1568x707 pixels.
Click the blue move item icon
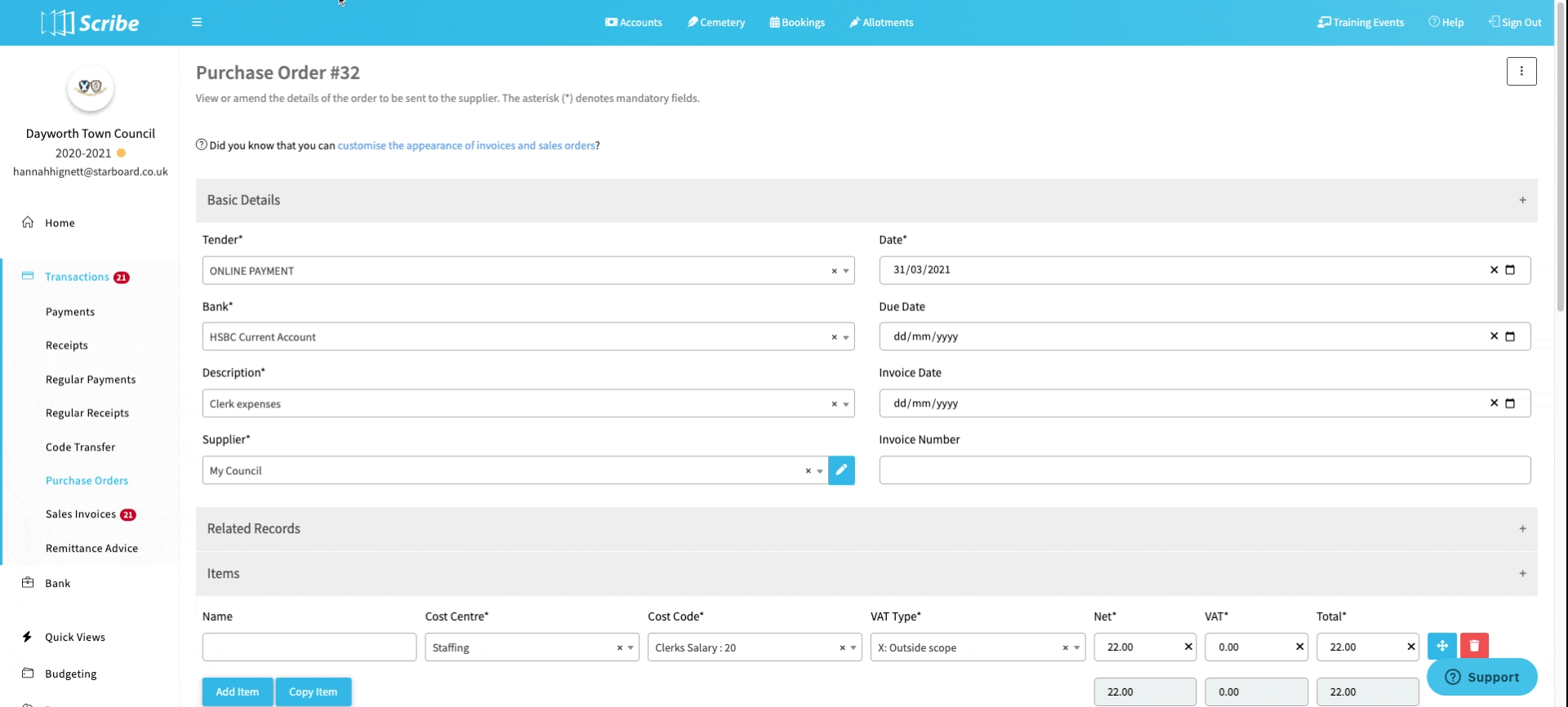pos(1441,646)
